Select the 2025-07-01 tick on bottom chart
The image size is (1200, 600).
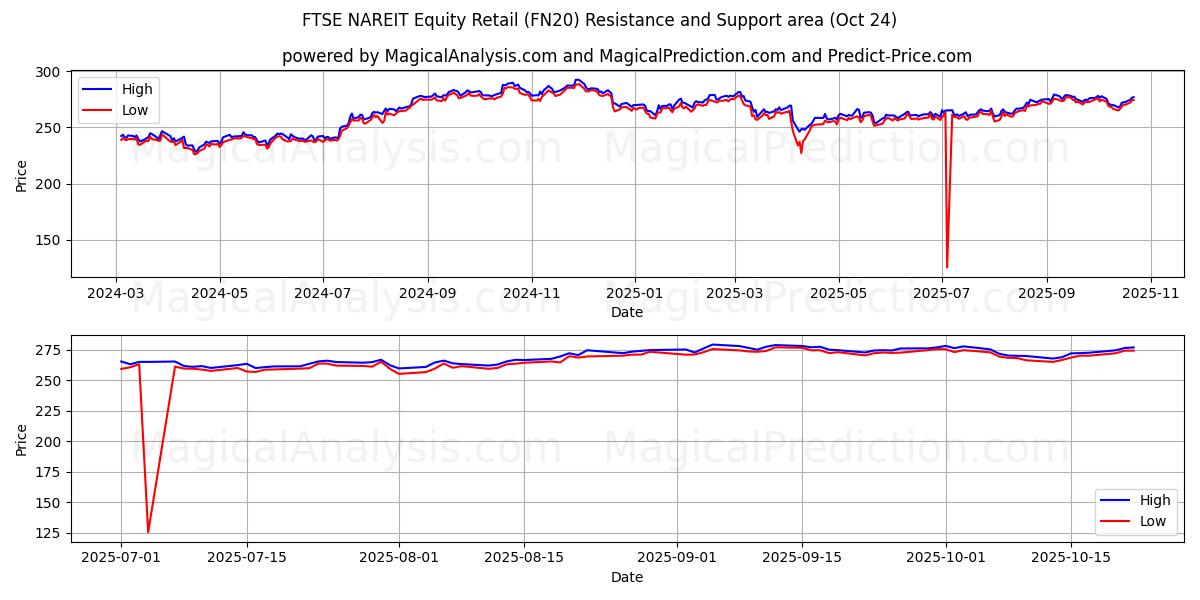[121, 559]
